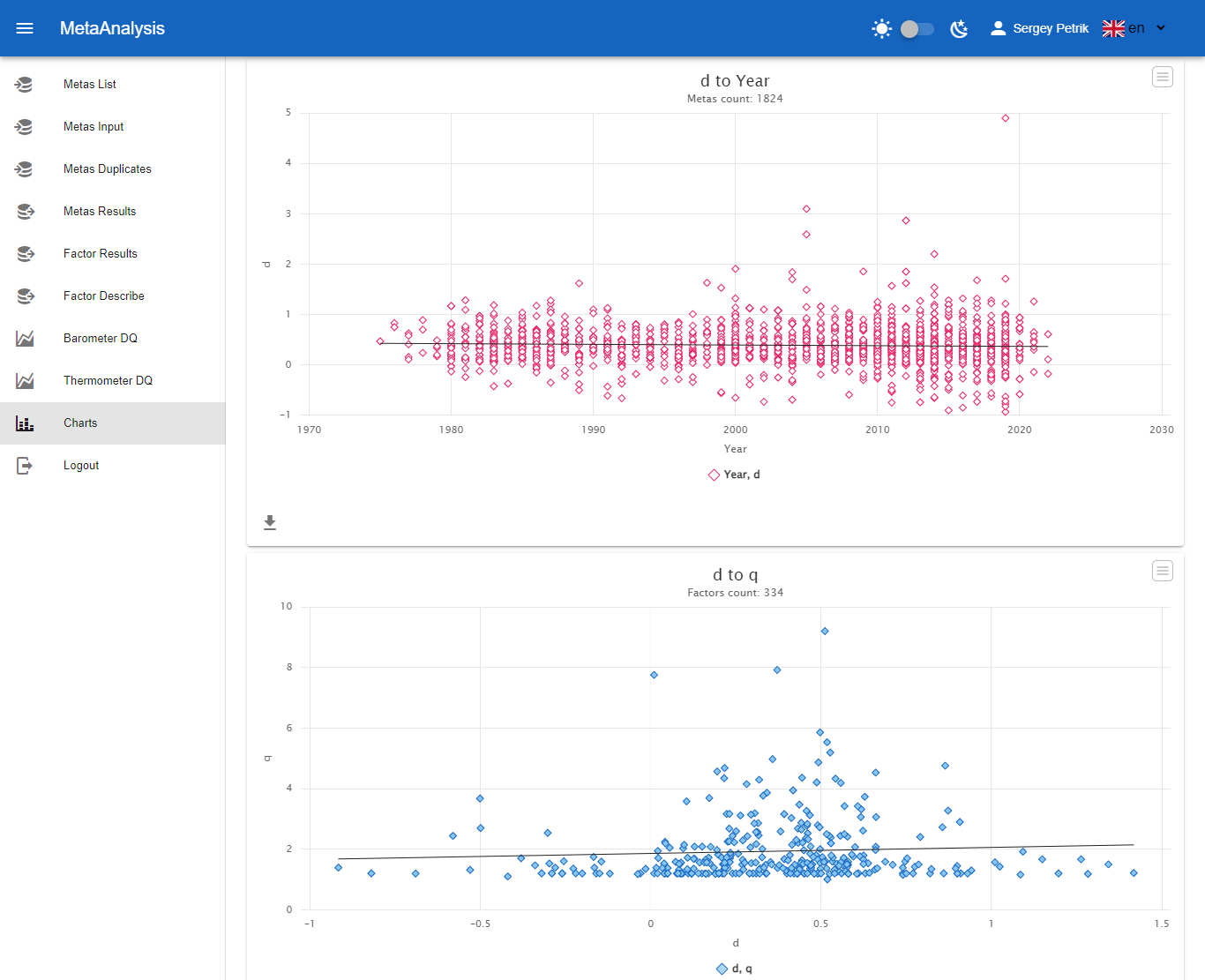
Task: Open d to q chart context menu
Action: coord(1163,572)
